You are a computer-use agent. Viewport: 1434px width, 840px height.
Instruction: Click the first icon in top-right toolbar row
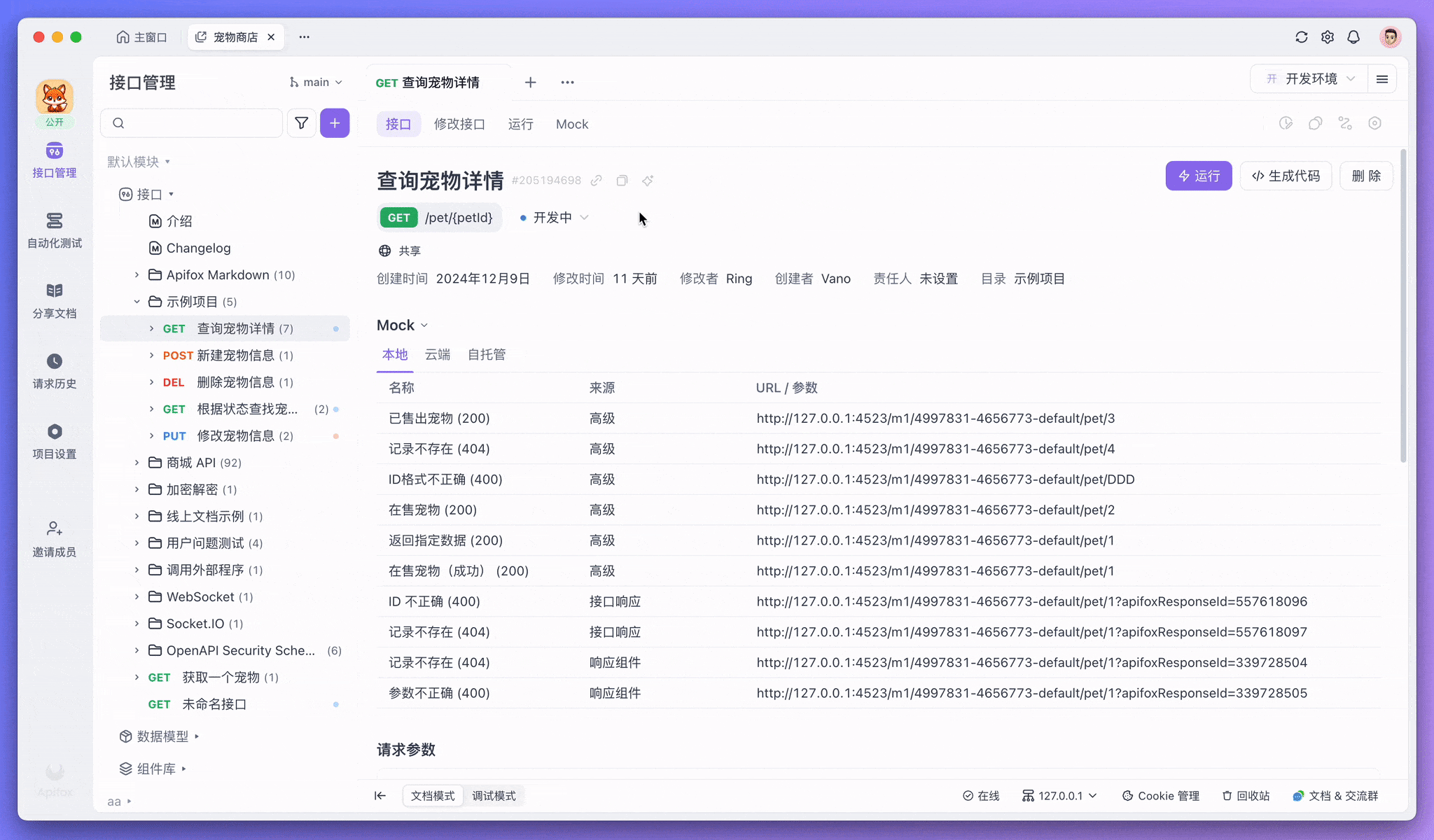(1286, 123)
